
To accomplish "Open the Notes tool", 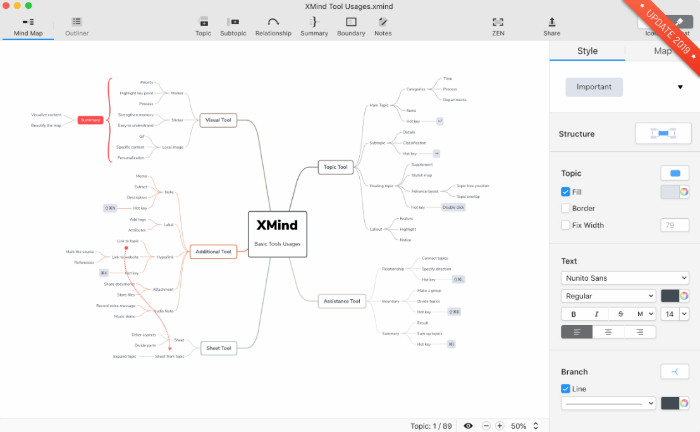I will [383, 27].
